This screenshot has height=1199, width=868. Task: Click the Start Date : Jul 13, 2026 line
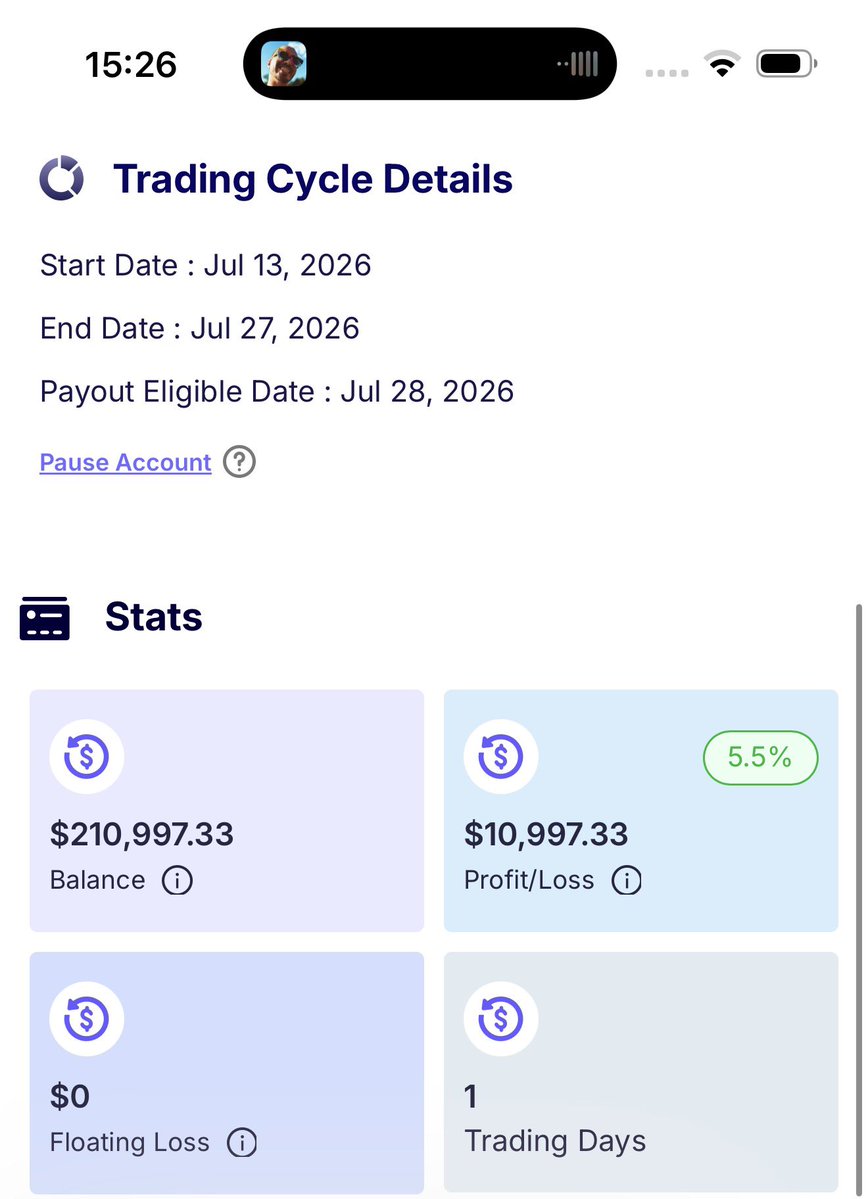click(206, 265)
